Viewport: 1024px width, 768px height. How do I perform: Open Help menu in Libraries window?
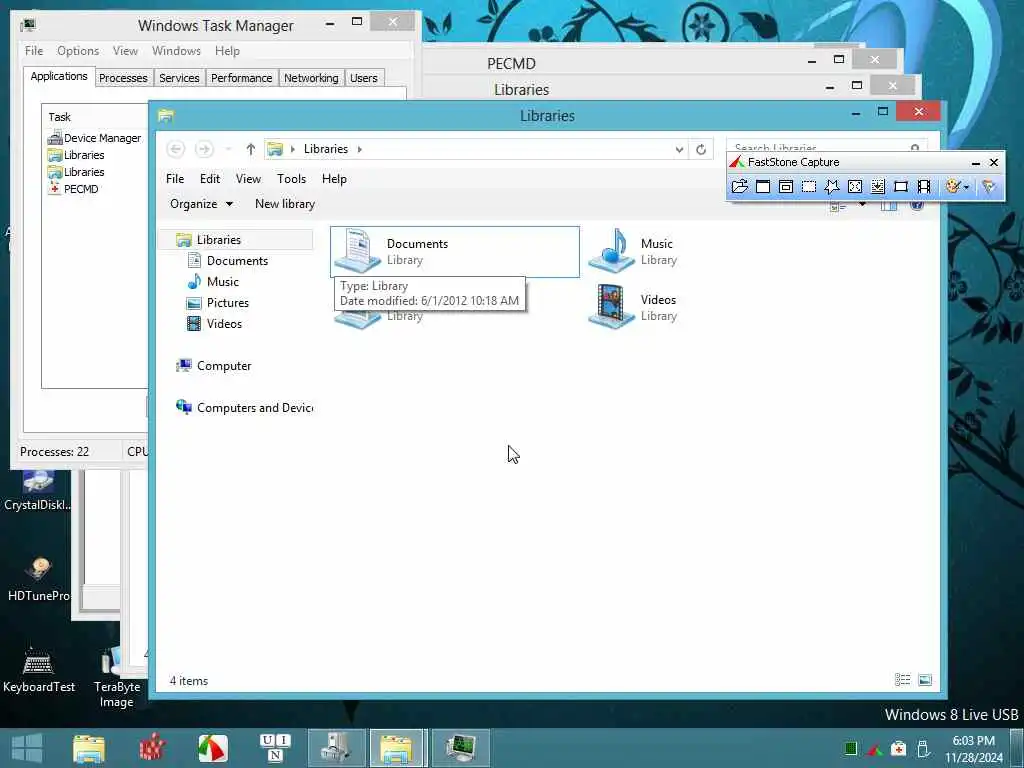pos(334,179)
